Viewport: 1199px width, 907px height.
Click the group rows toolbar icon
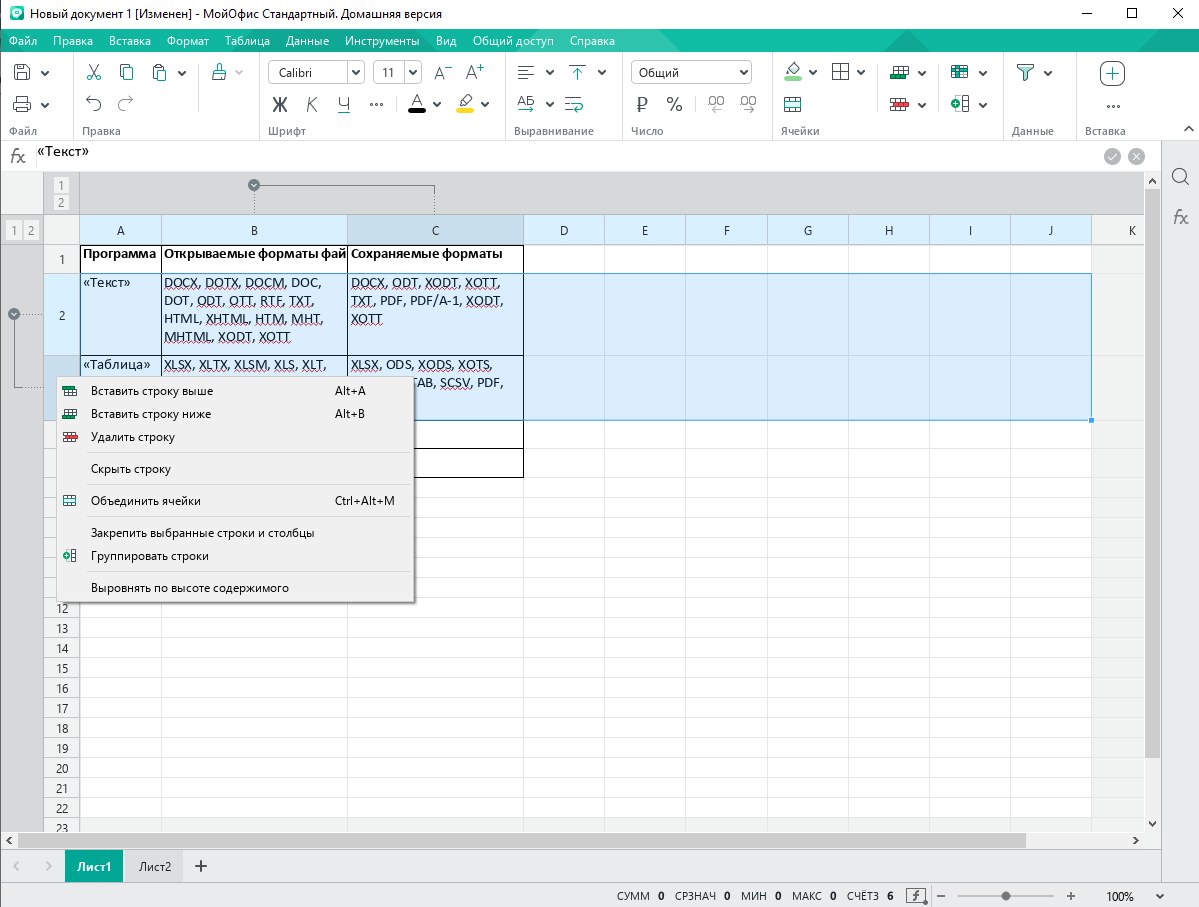(x=960, y=105)
